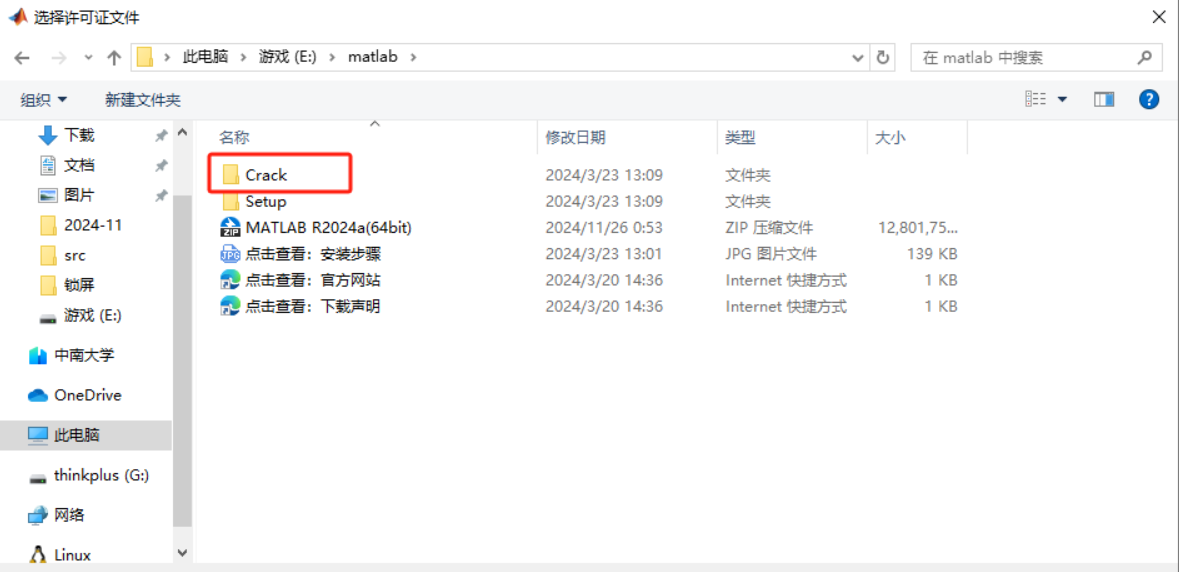Select 此电脑 in the sidebar
The width and height of the screenshot is (1179, 572).
(x=86, y=435)
